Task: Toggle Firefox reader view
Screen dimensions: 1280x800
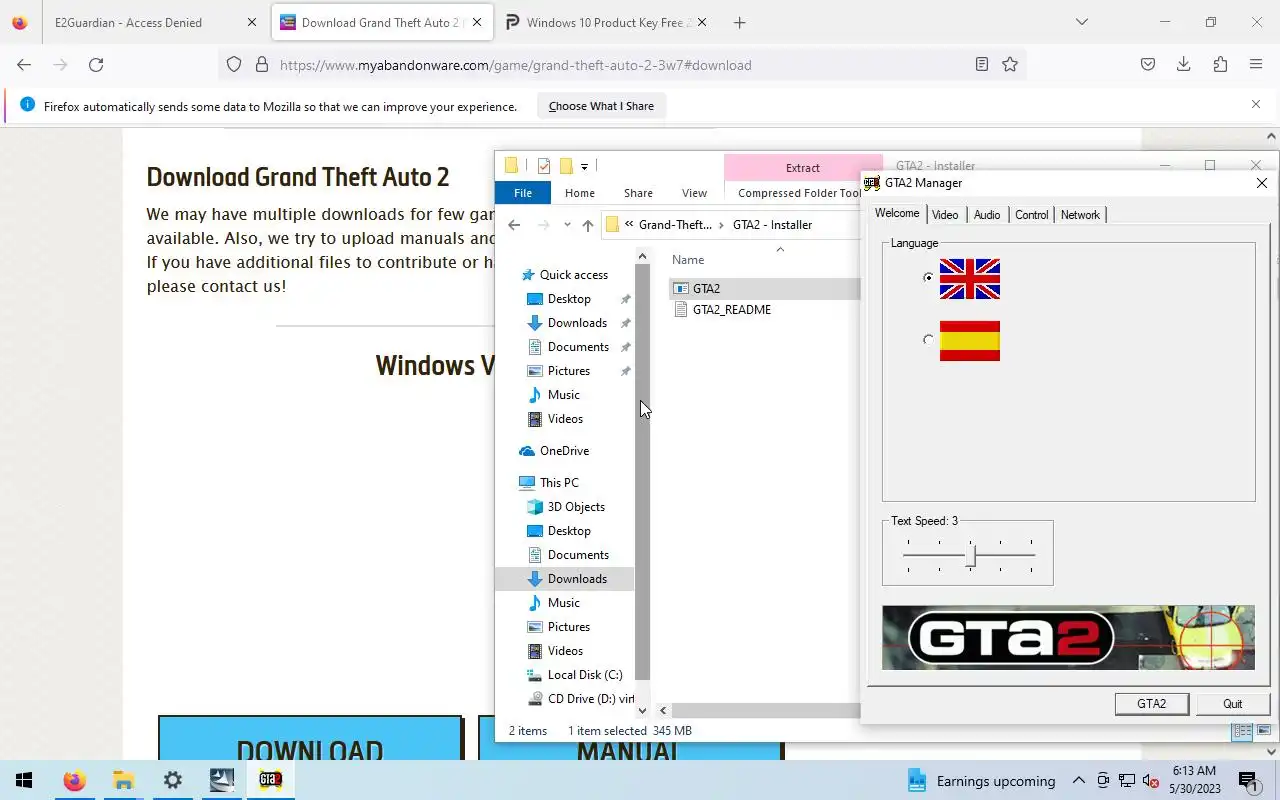Action: tap(982, 65)
